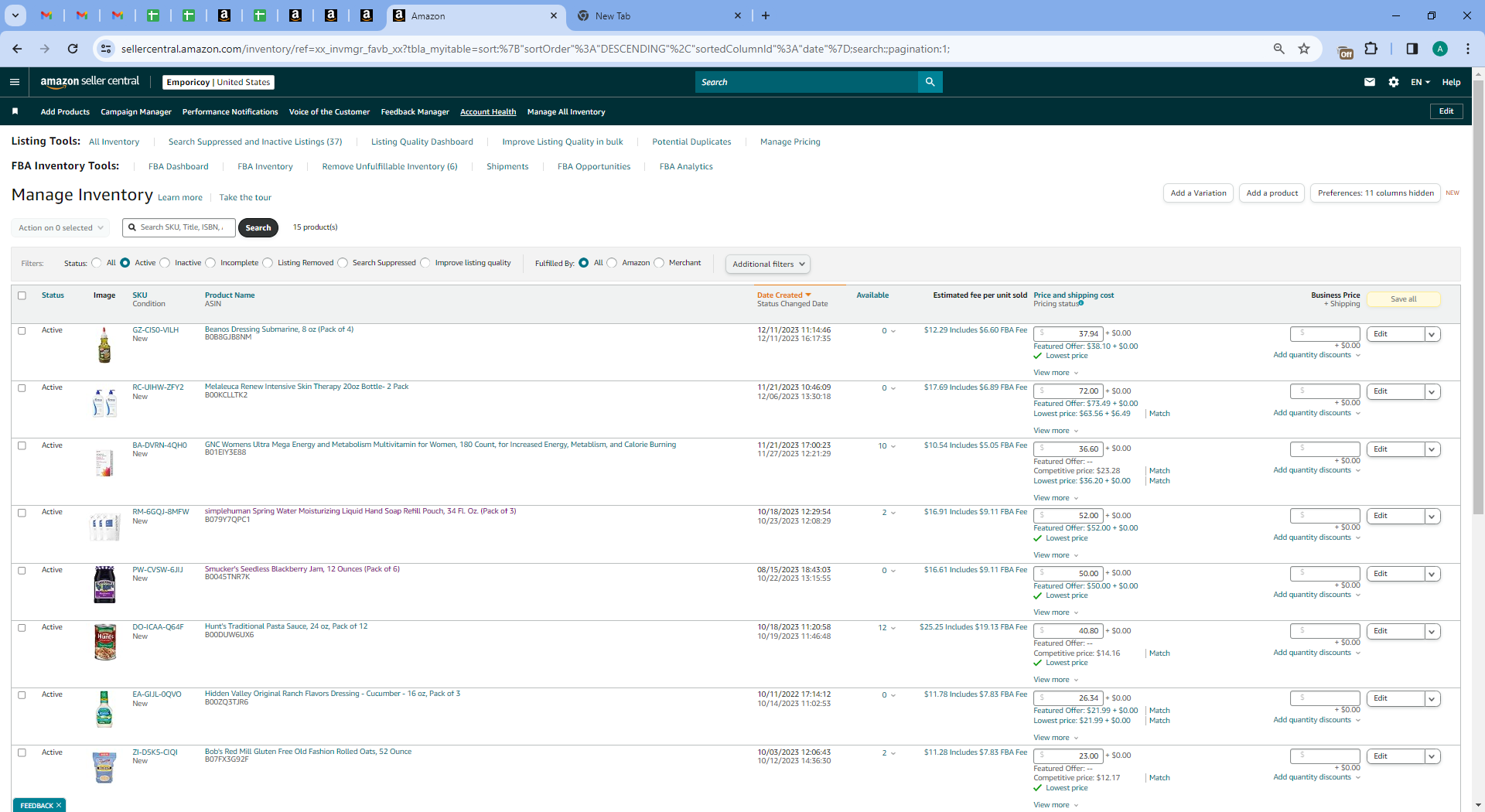The height and width of the screenshot is (812, 1485).
Task: Open the Chrome profile avatar
Action: [1439, 49]
